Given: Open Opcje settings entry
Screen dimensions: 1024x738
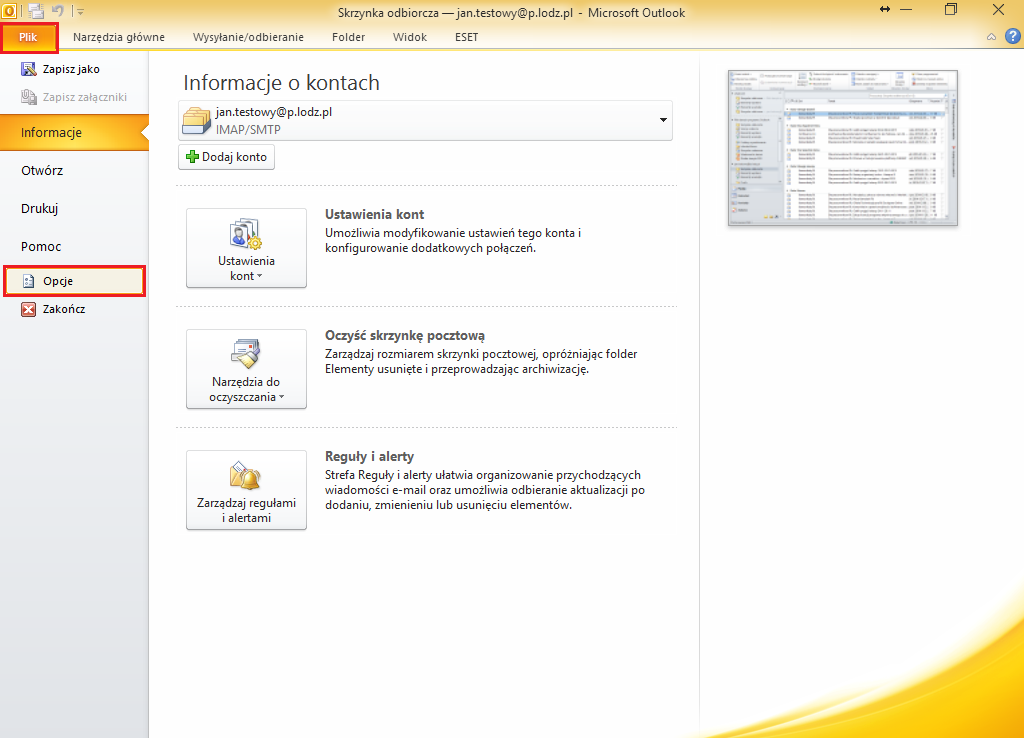Looking at the screenshot, I should (74, 281).
